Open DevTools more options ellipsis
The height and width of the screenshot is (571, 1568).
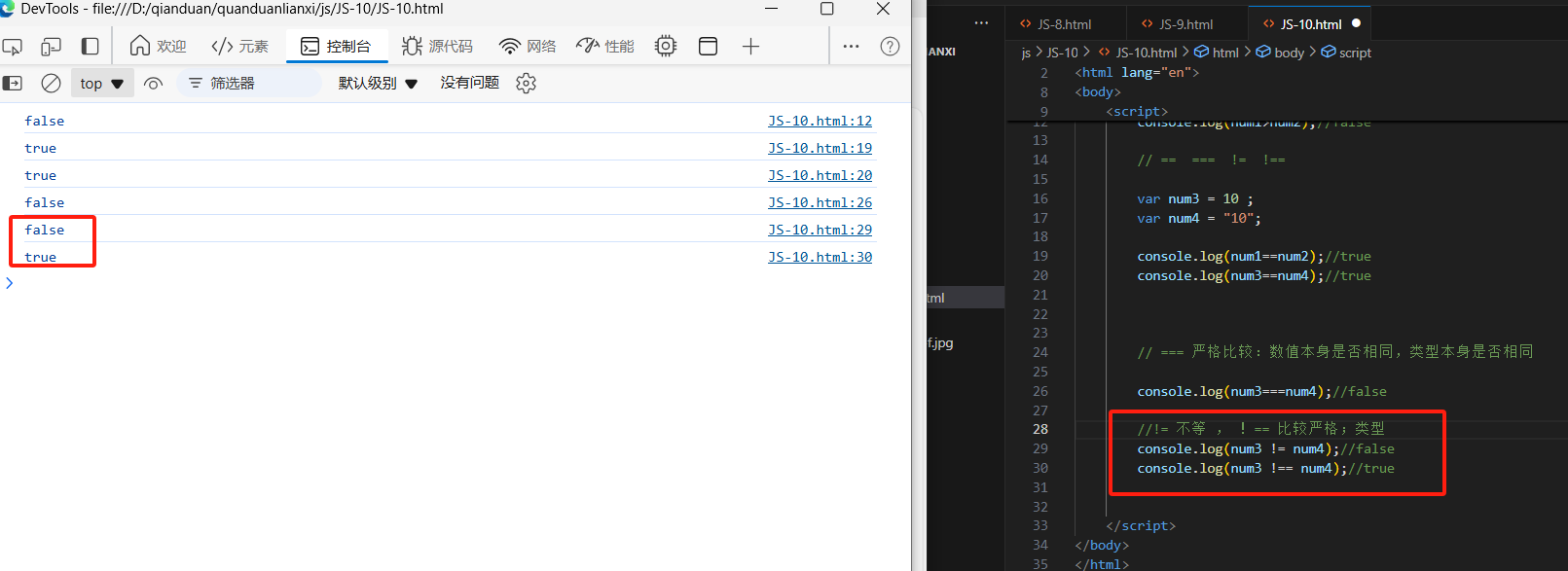(x=851, y=47)
